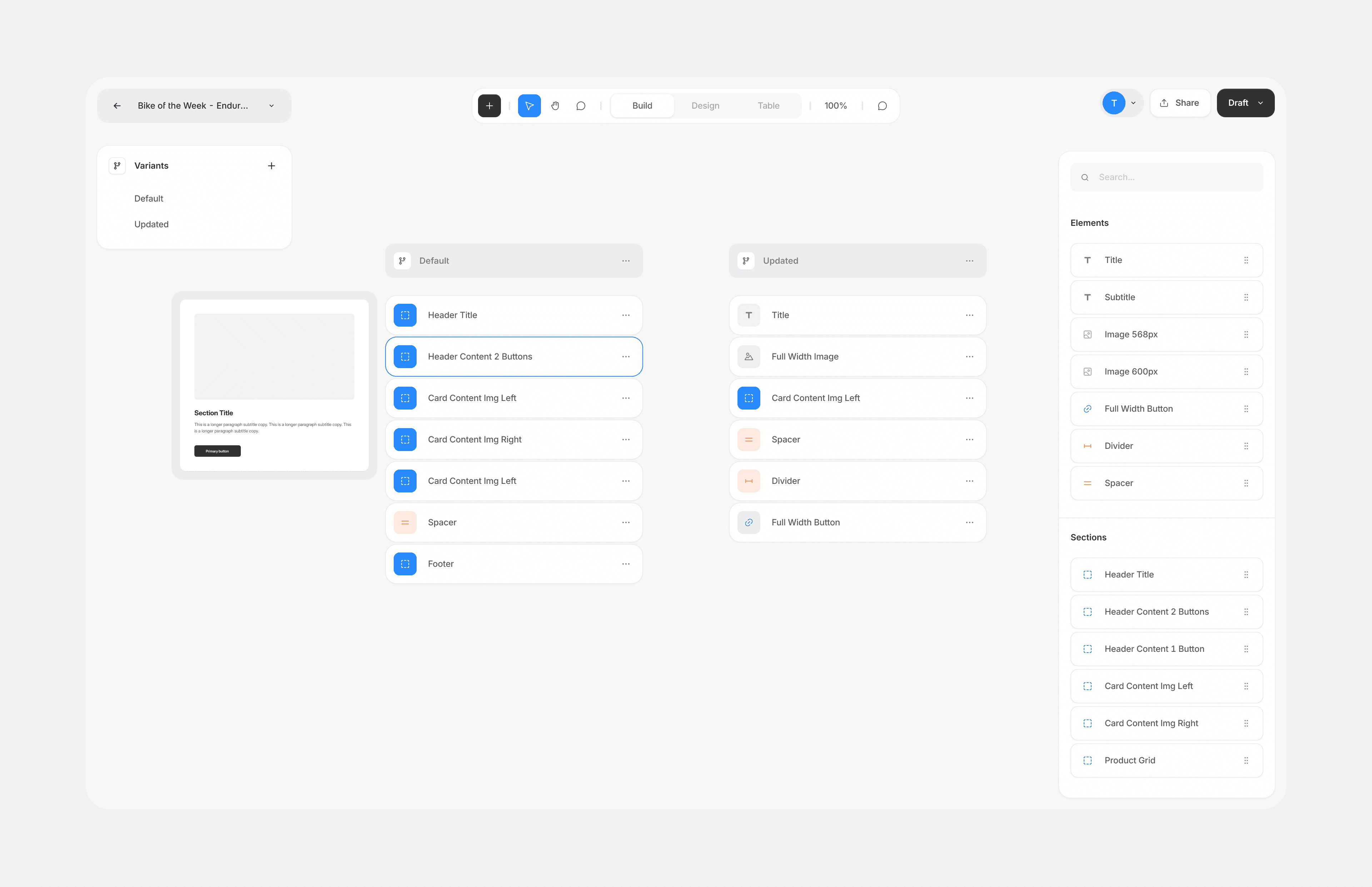Add a new variant with plus icon
The width and height of the screenshot is (1372, 887).
(271, 166)
